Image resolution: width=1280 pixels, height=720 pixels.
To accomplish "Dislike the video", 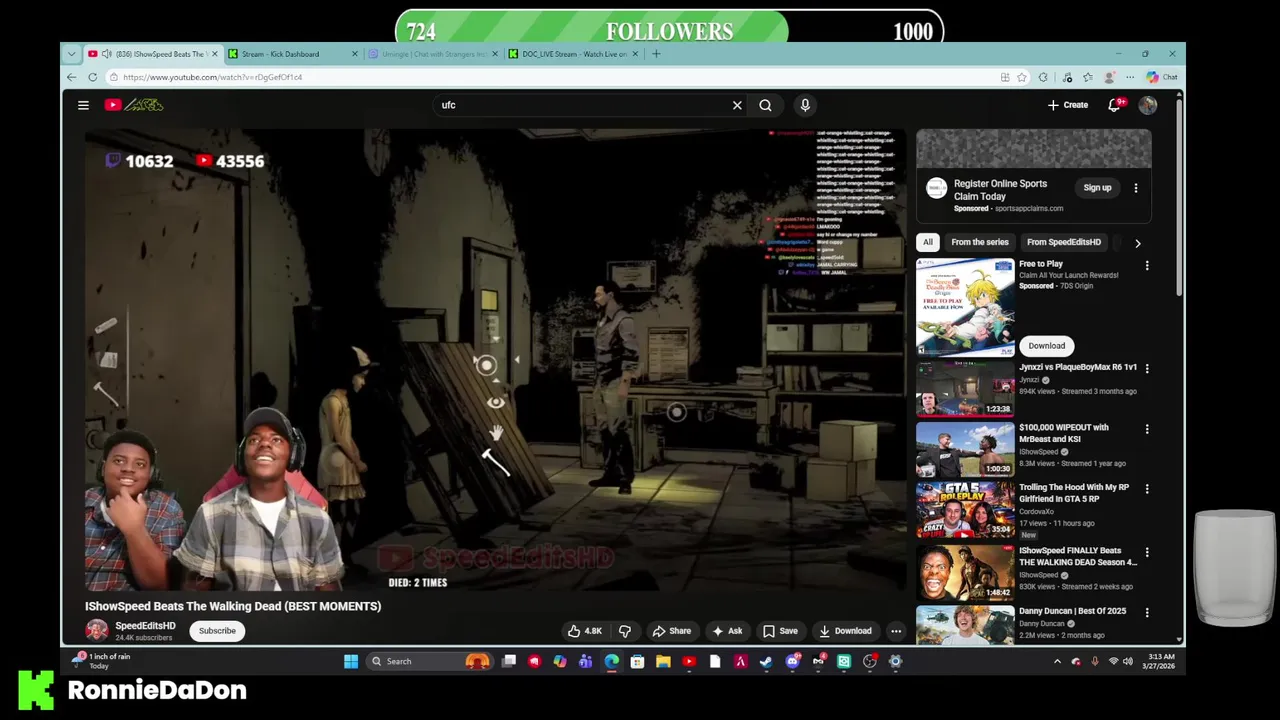I will (x=625, y=631).
